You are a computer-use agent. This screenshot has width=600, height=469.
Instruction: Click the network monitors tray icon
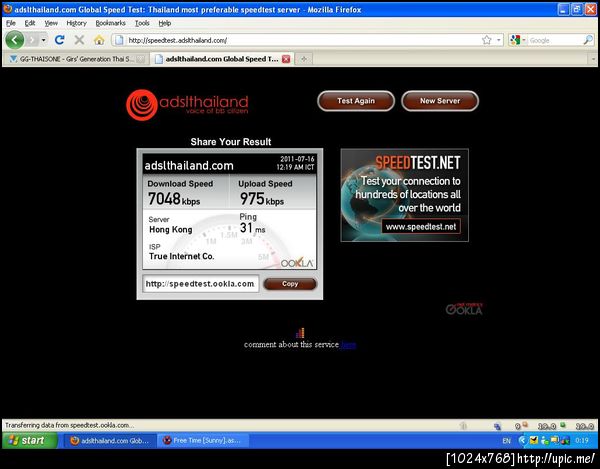[x=554, y=440]
